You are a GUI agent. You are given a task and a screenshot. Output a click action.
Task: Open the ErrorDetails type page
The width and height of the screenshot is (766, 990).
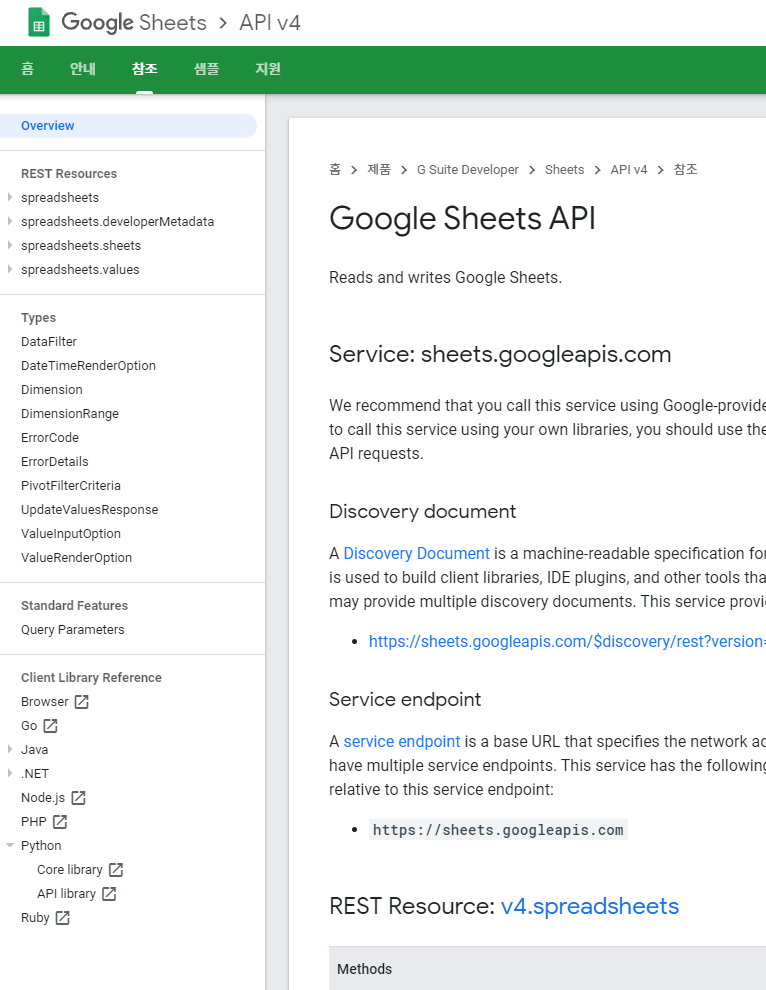coord(54,462)
